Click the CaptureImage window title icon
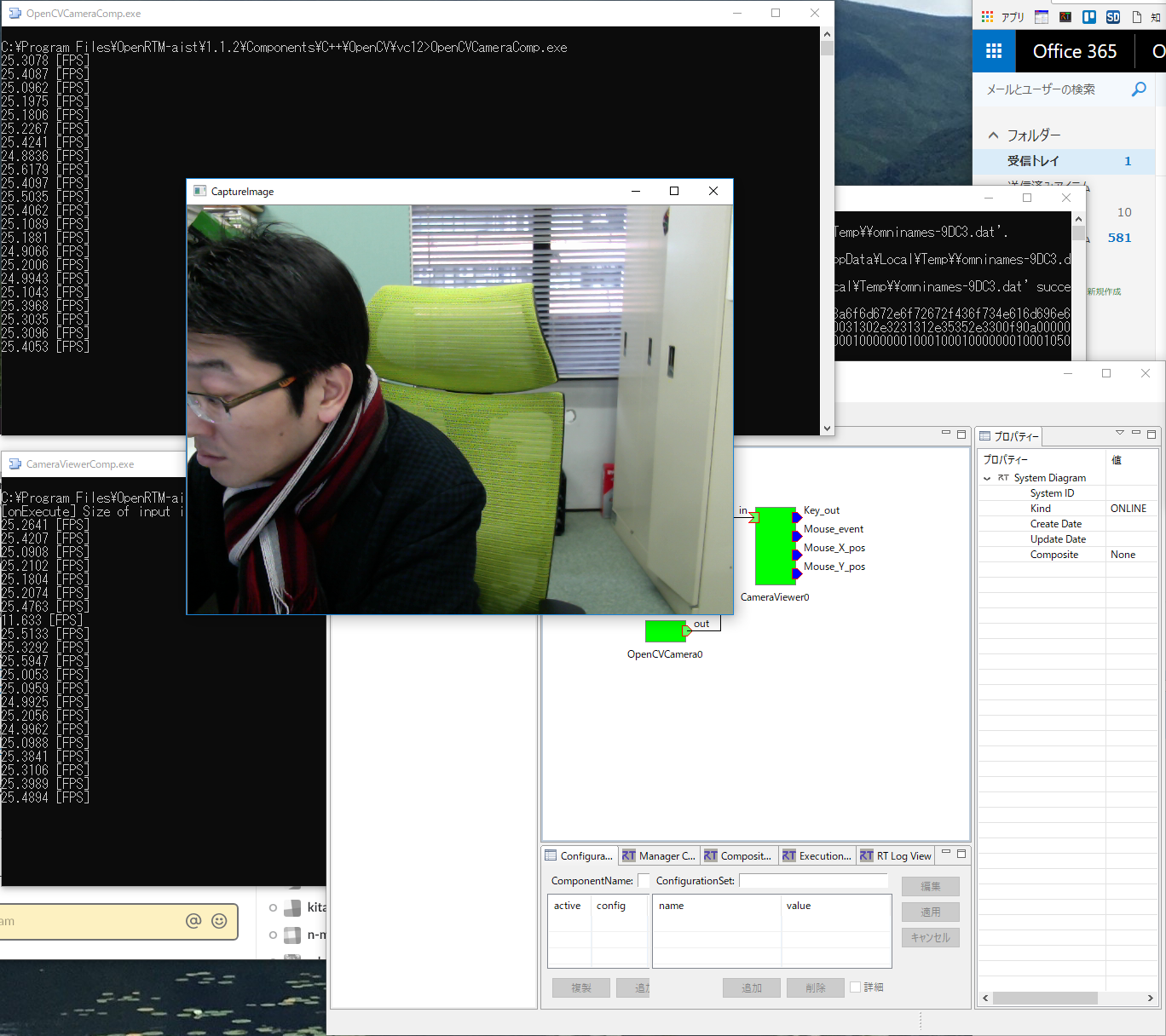 click(x=200, y=191)
